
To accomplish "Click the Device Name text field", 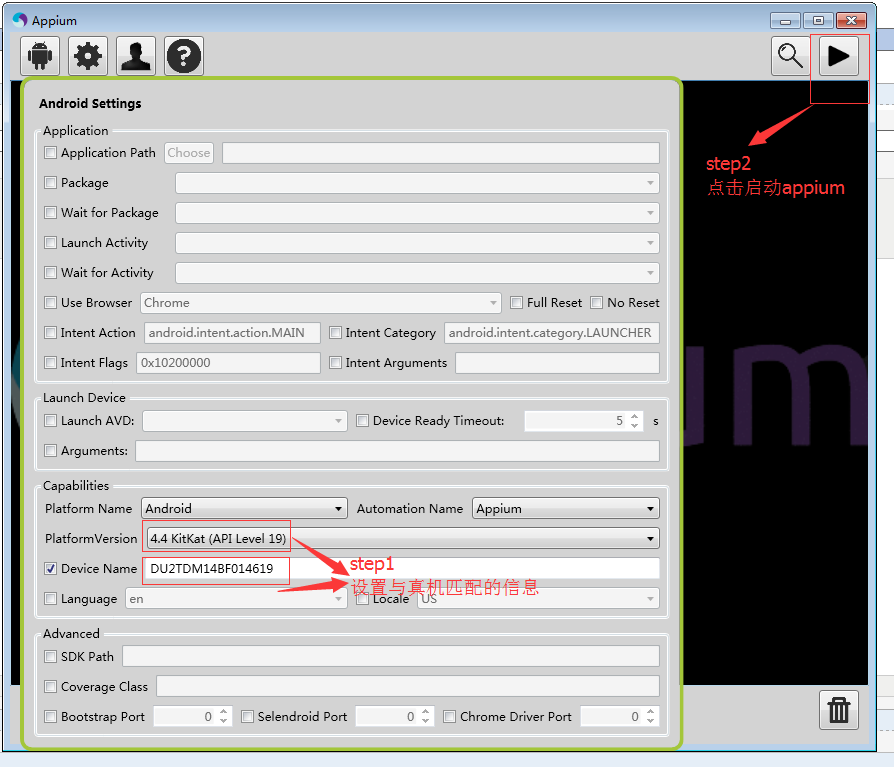I will point(402,569).
